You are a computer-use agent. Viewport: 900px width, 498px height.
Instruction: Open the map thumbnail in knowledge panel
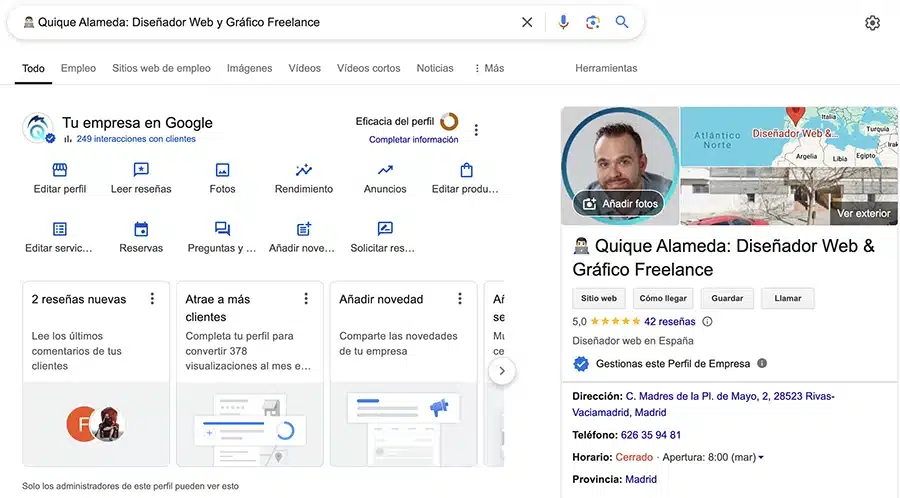789,137
